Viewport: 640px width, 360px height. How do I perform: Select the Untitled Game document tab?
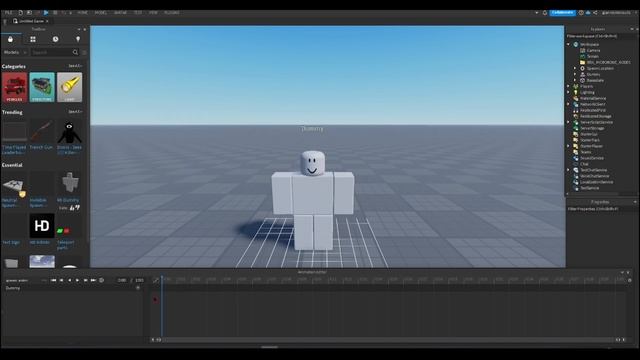pos(31,21)
